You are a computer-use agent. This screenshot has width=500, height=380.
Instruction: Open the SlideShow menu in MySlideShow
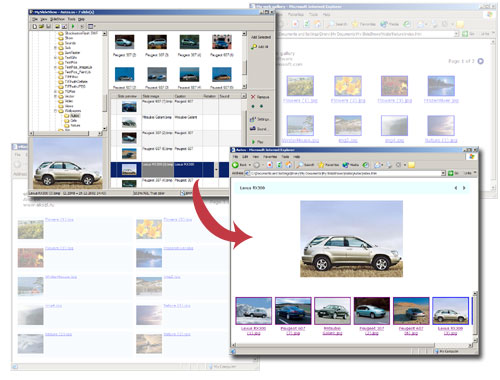coord(57,19)
